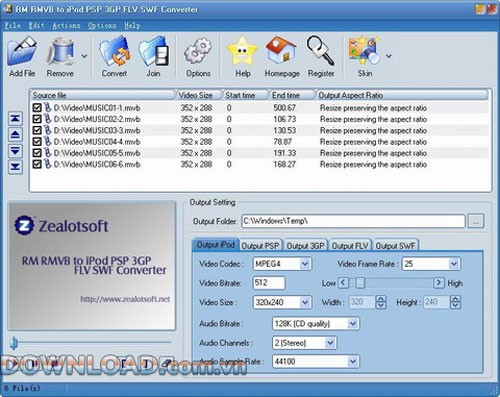Open the dropdown arrow beside Remove
The image size is (500, 397).
tap(84, 56)
